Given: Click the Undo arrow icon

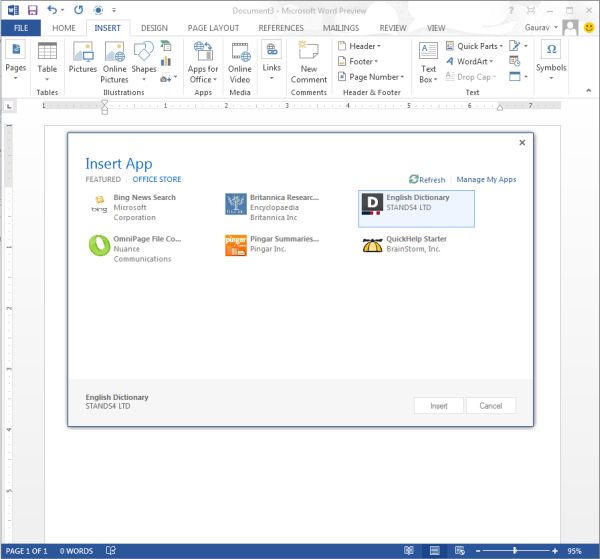Looking at the screenshot, I should 52,10.
